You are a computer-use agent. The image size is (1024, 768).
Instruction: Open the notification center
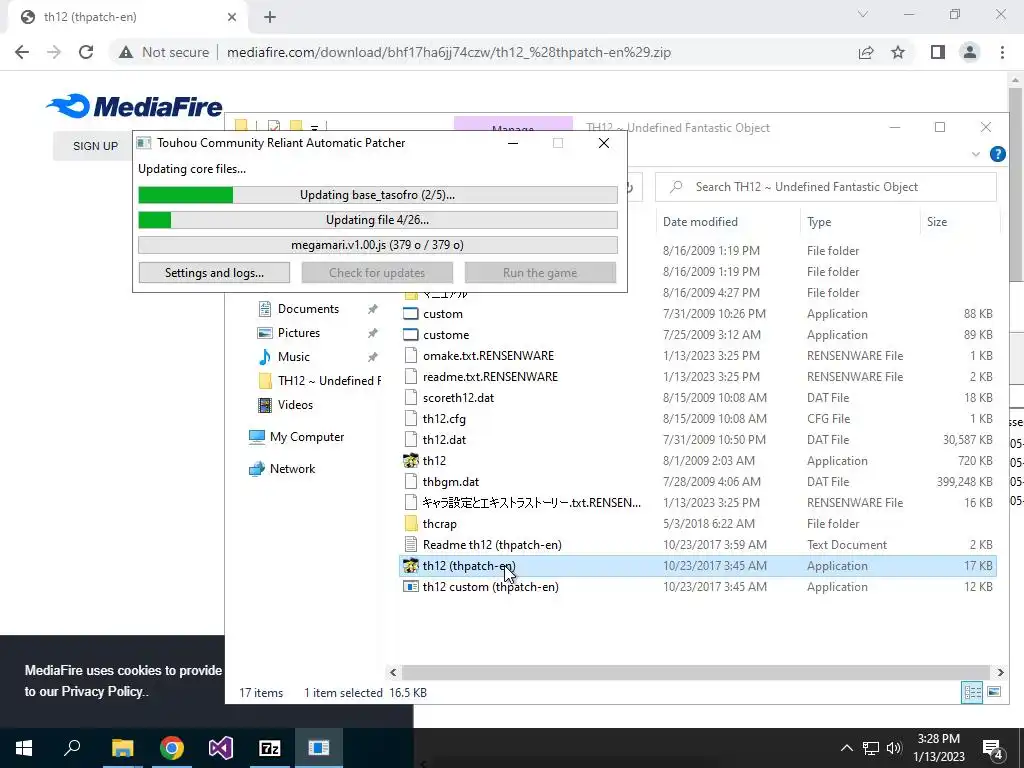coord(993,749)
